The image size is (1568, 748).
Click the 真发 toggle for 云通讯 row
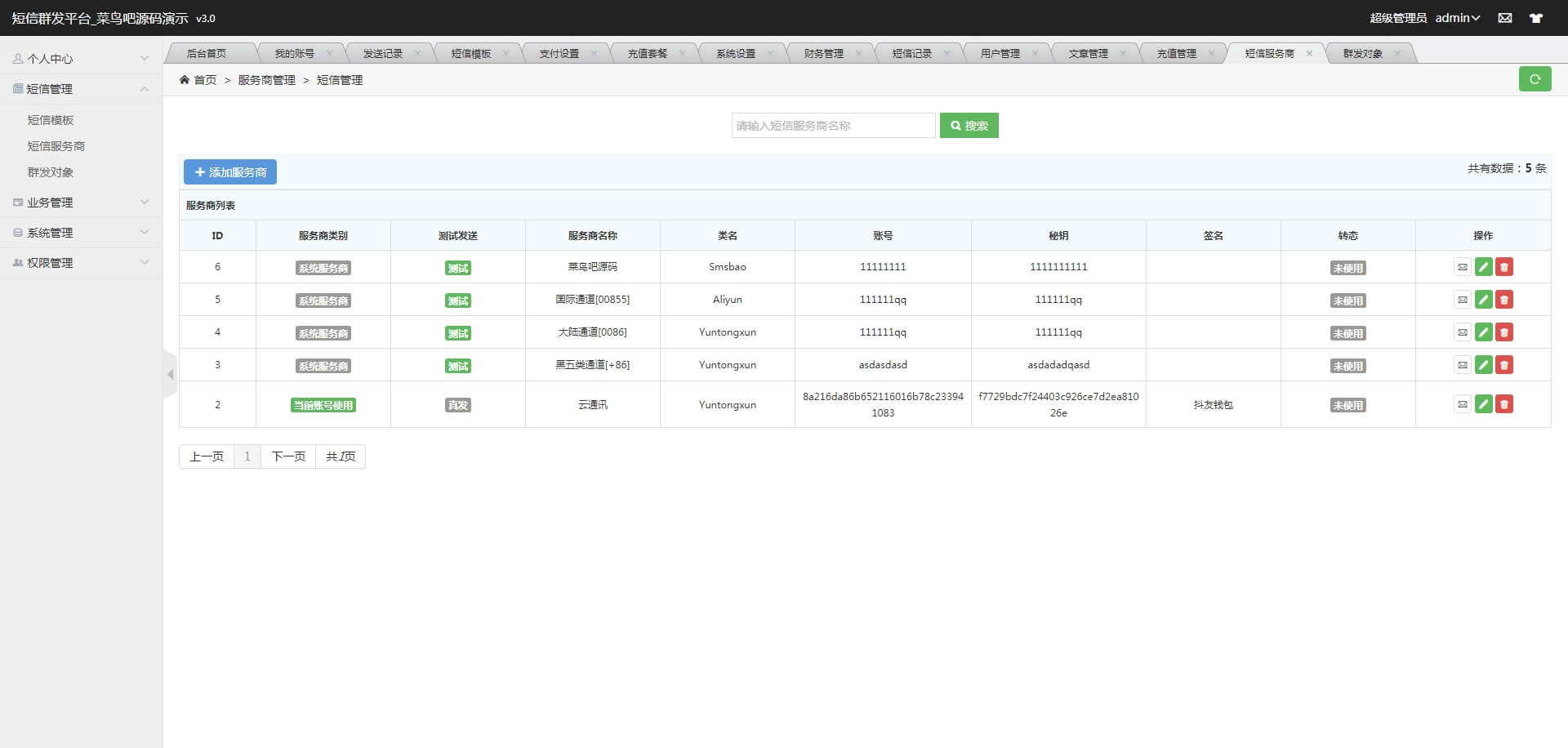[457, 404]
